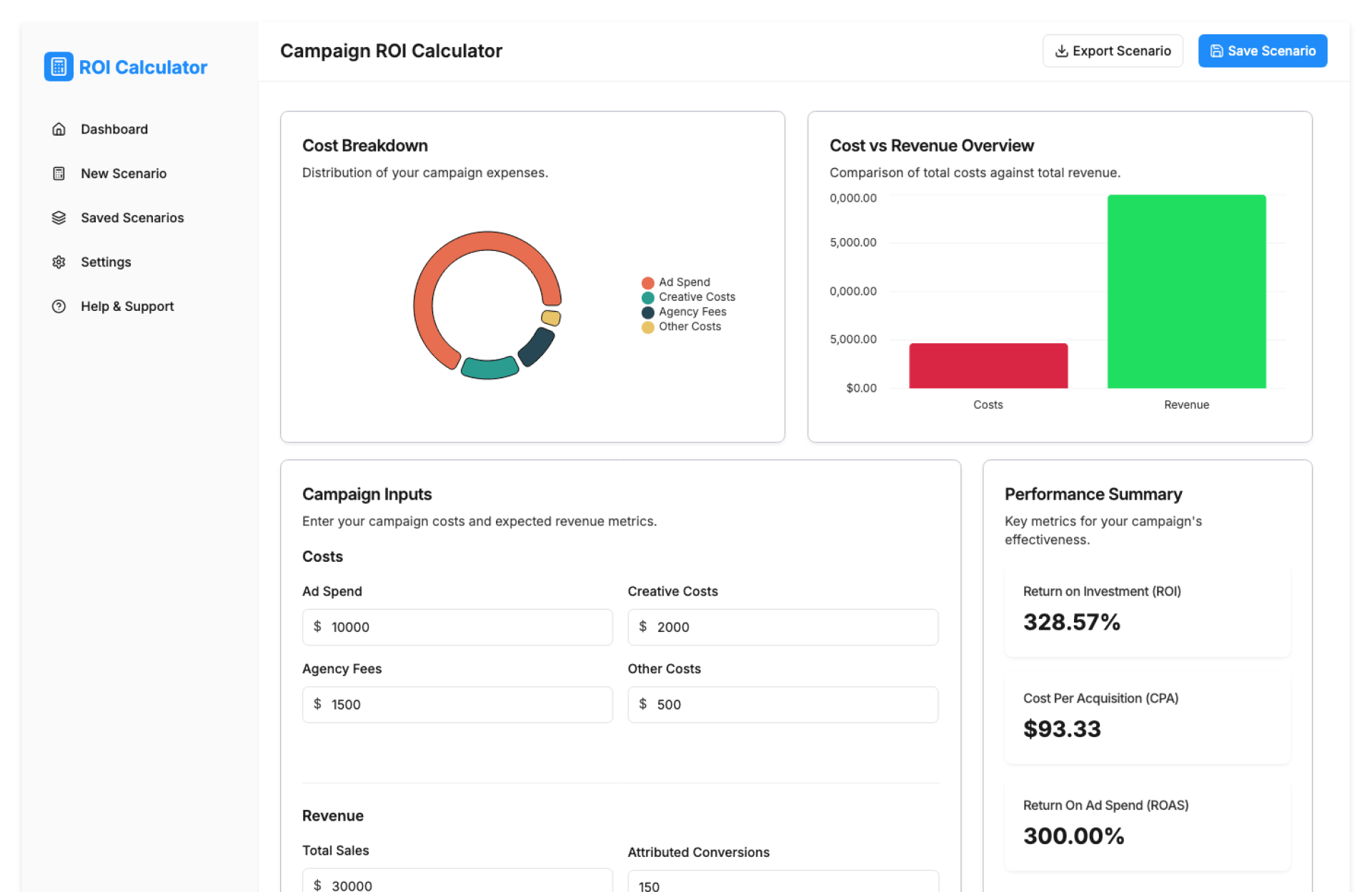The image size is (1372, 892).
Task: Click the Ad Spend legend color dot
Action: 647,282
